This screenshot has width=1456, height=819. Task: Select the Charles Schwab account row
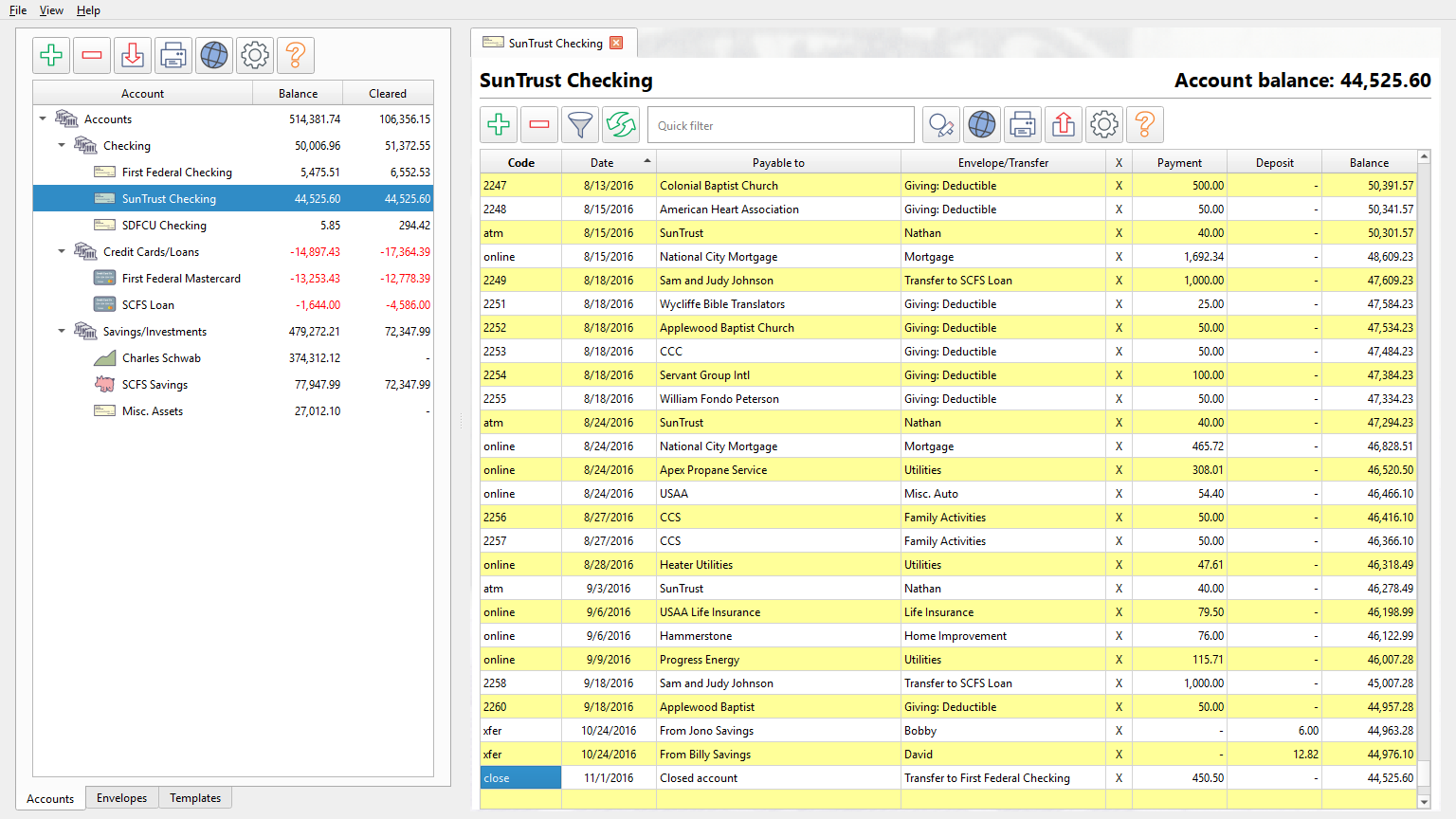click(x=233, y=357)
